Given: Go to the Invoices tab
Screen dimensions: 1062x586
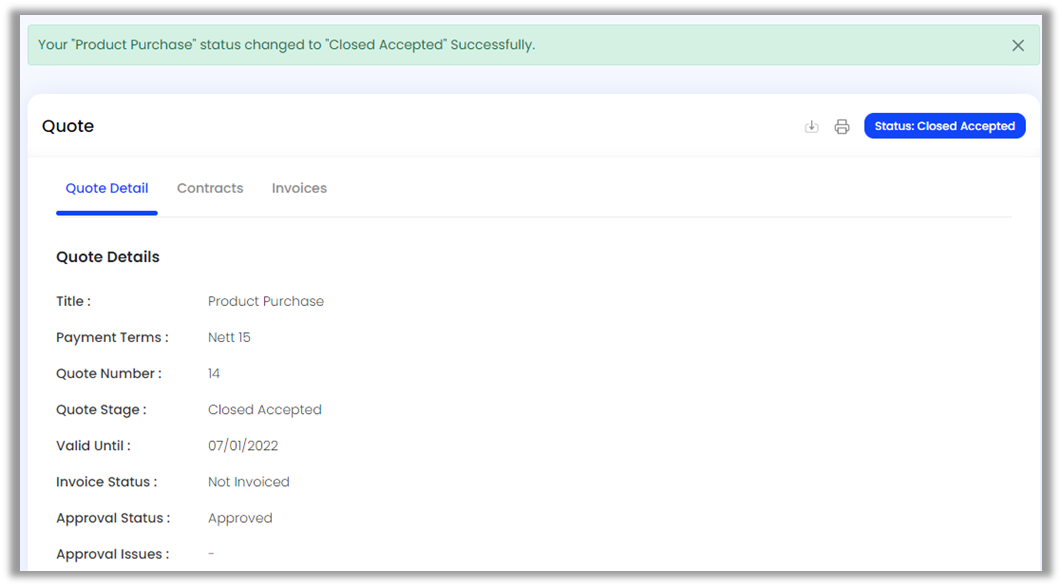Looking at the screenshot, I should [299, 188].
